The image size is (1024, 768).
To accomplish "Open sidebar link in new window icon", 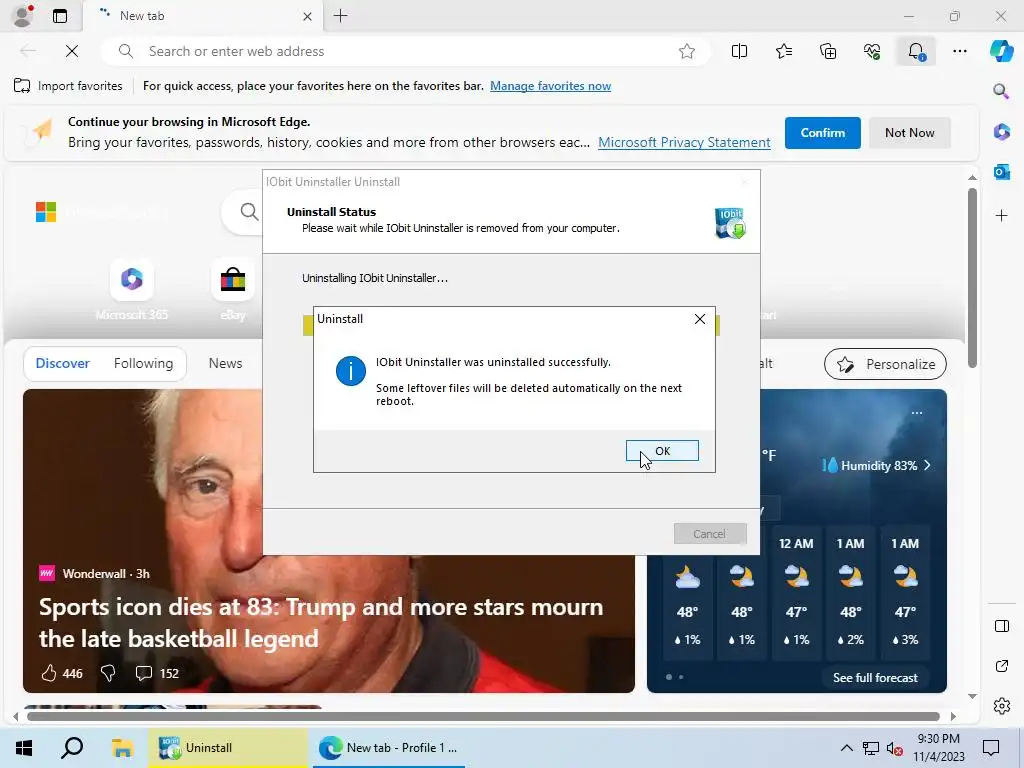I will coord(1001,666).
